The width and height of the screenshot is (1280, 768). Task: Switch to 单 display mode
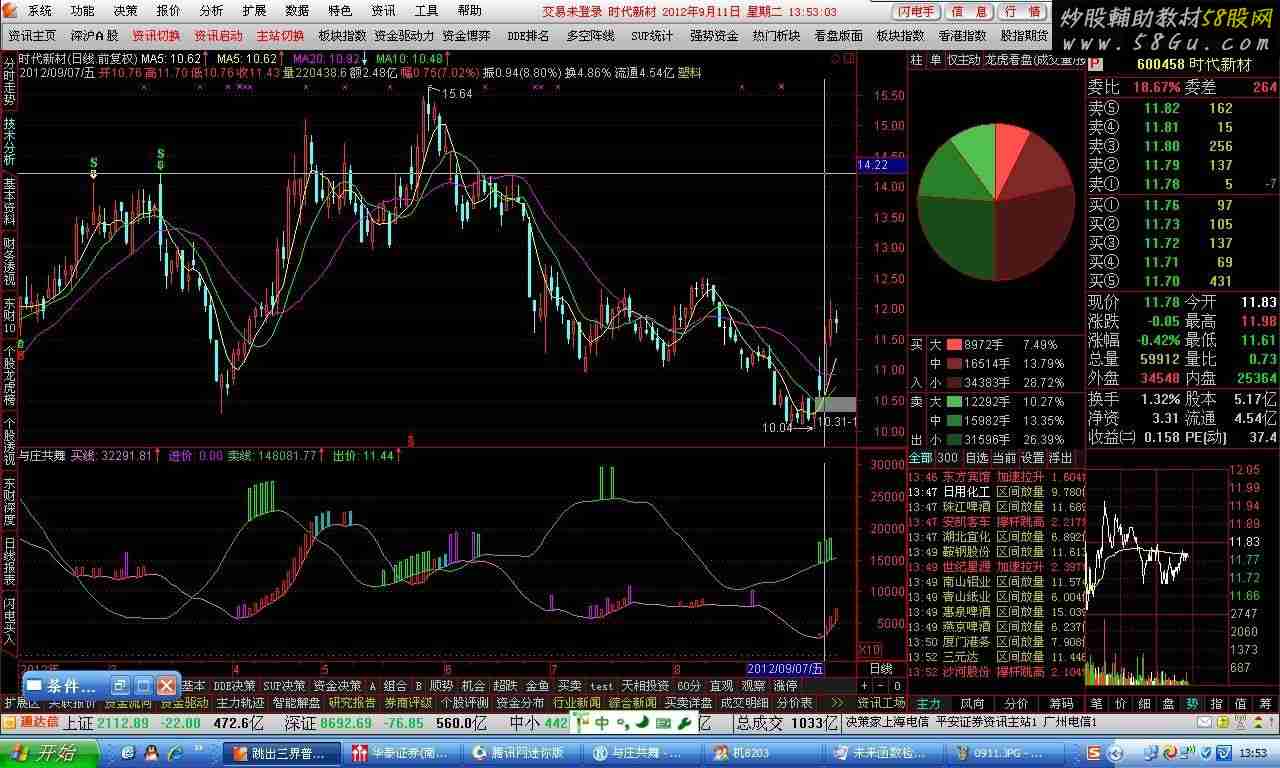(936, 60)
